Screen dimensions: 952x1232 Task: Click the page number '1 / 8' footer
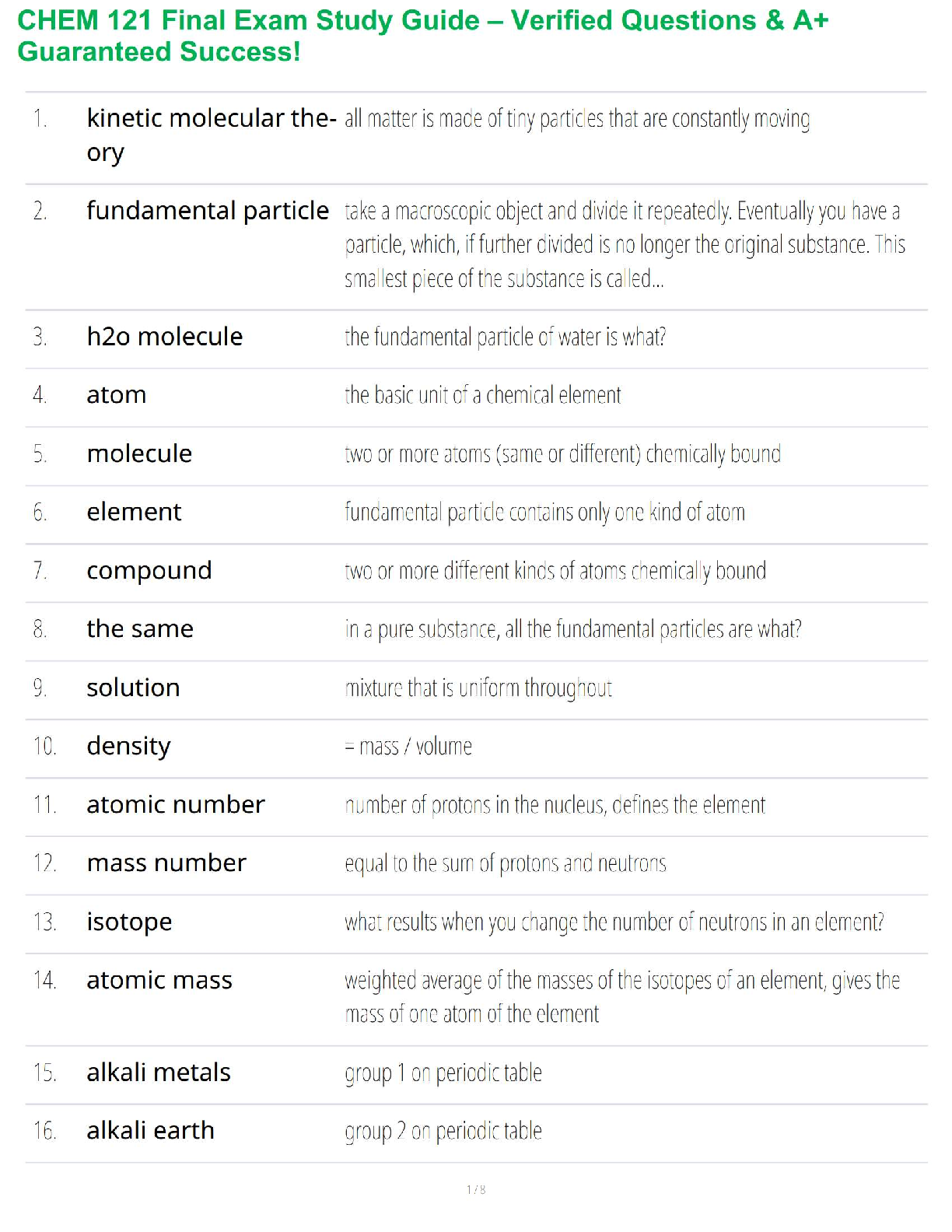pos(476,1189)
